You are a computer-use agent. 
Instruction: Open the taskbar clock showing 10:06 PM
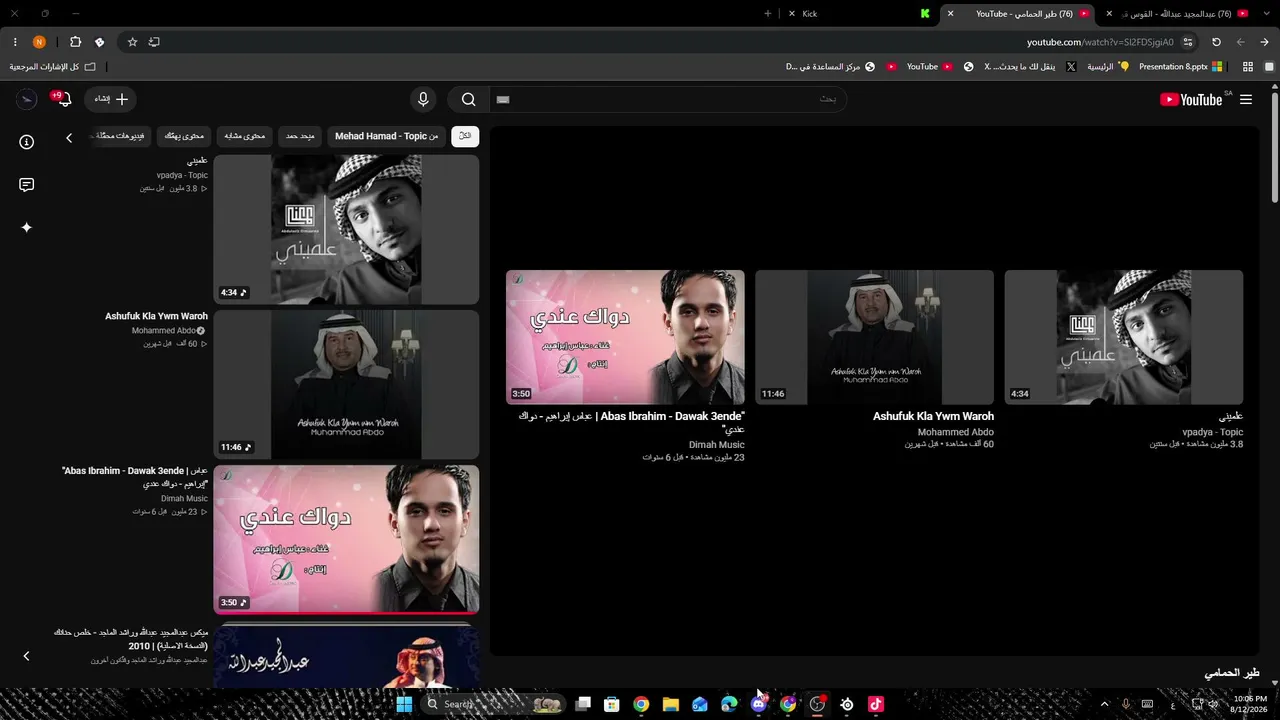(x=1250, y=704)
